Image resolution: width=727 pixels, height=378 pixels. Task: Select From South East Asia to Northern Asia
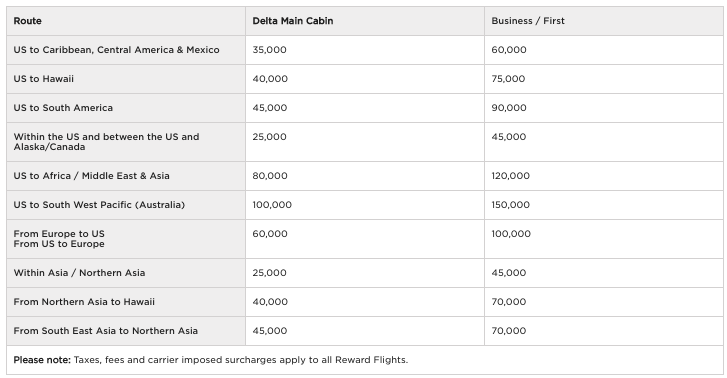[106, 331]
